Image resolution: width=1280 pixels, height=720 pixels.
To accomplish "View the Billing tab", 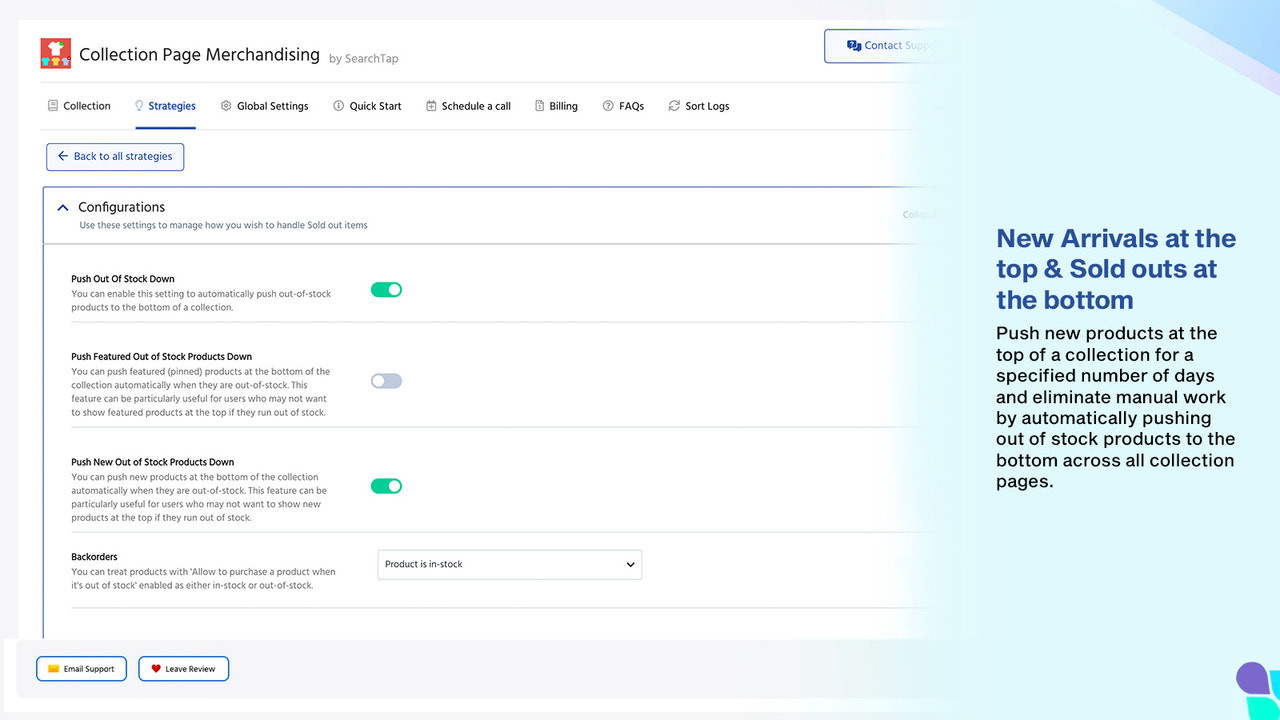I will click(557, 106).
